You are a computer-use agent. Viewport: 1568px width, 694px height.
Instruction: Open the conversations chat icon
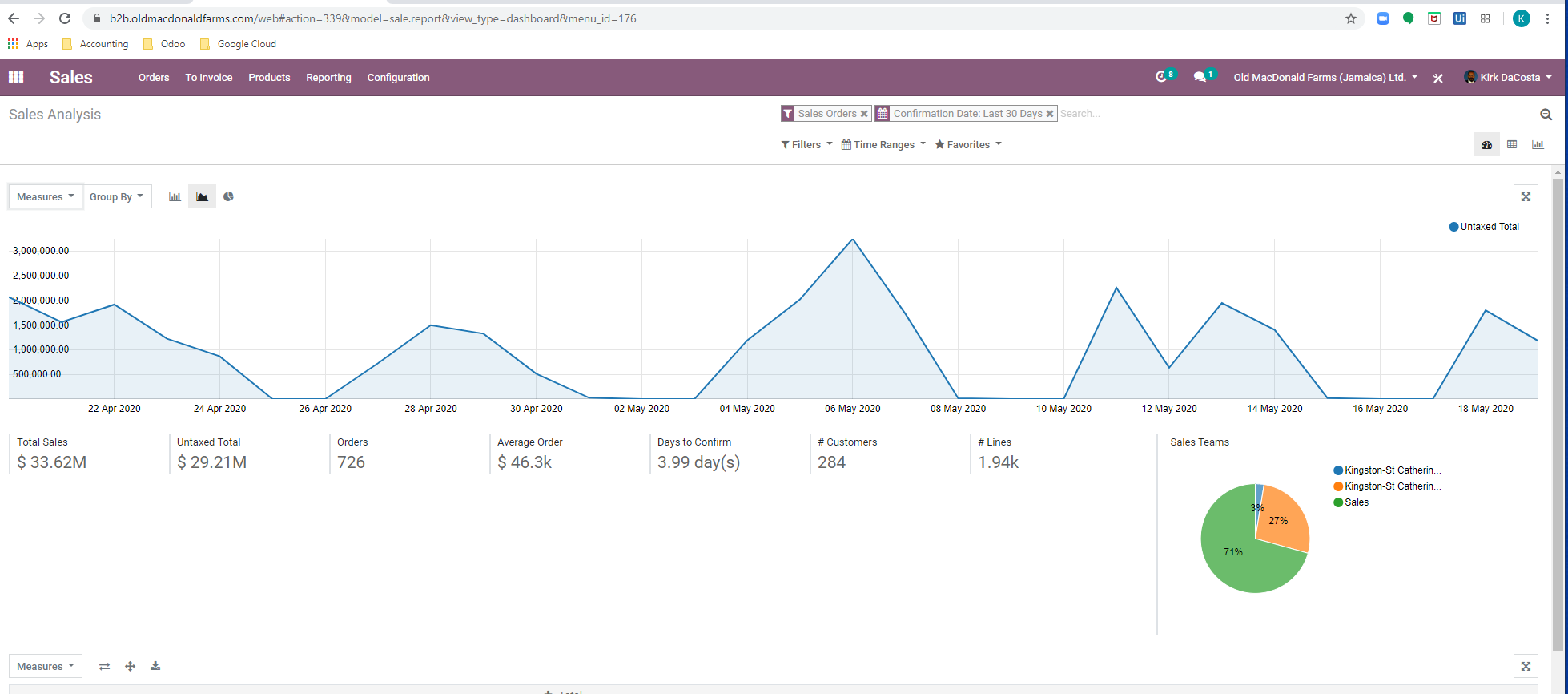1200,77
